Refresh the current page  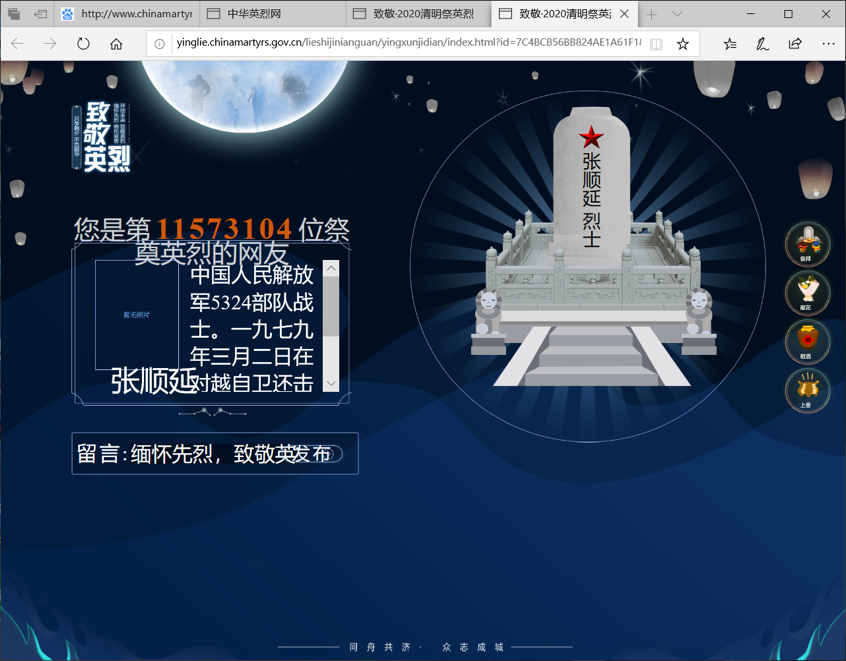(83, 44)
